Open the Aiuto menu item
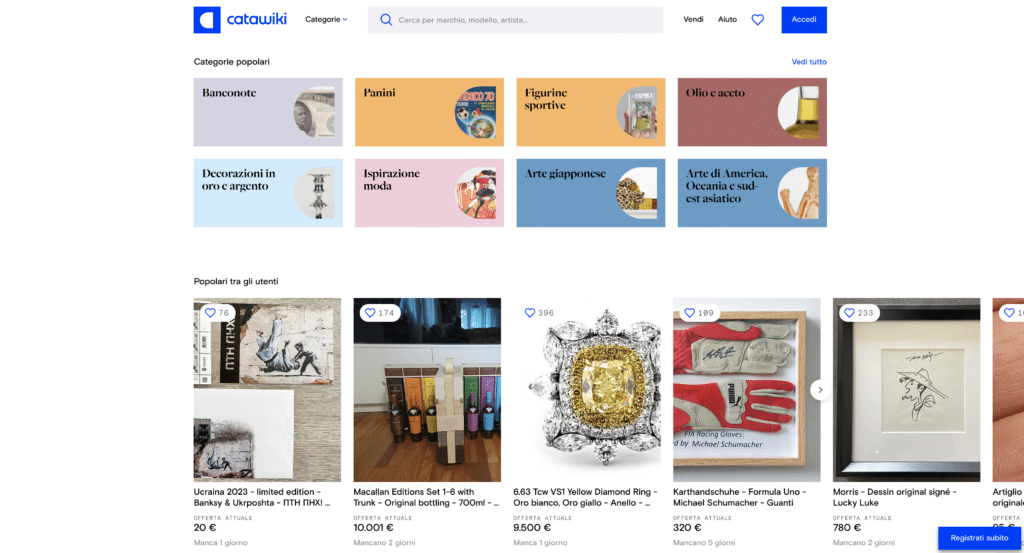Image resolution: width=1024 pixels, height=553 pixels. click(x=727, y=20)
